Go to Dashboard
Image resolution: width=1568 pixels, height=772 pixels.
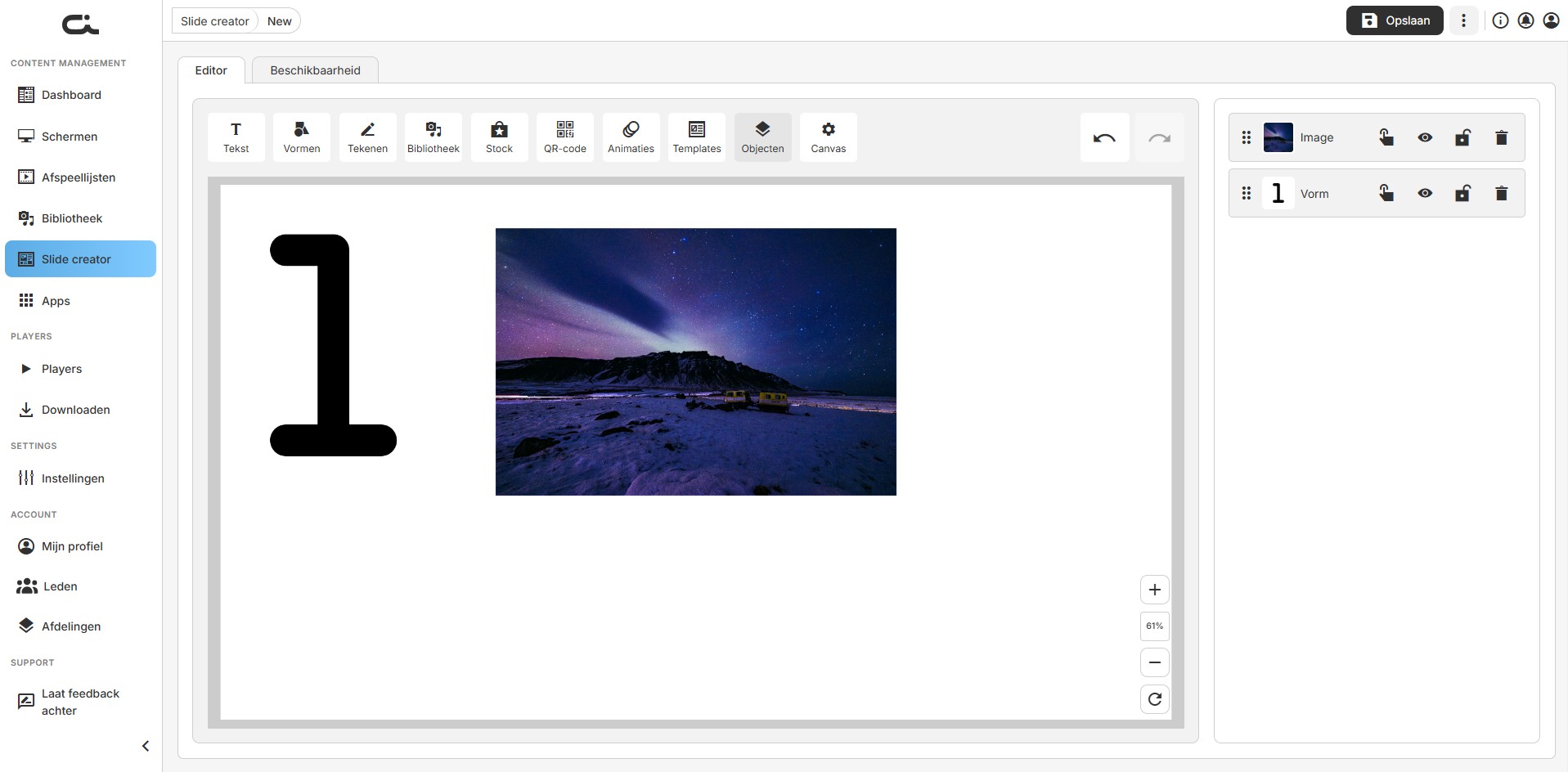click(x=80, y=95)
